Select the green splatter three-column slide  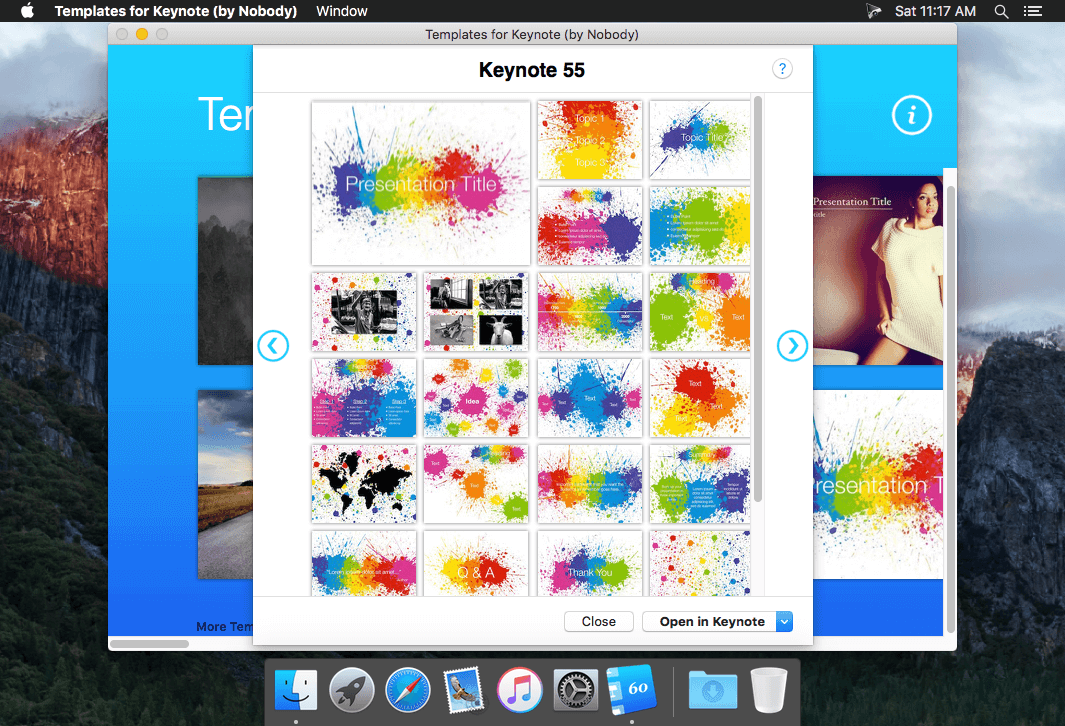point(700,484)
